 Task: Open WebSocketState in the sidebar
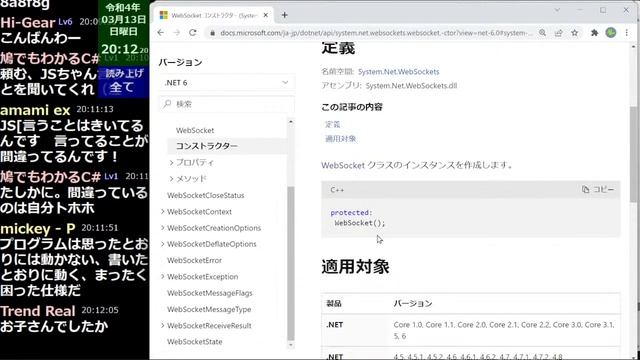[x=195, y=342]
